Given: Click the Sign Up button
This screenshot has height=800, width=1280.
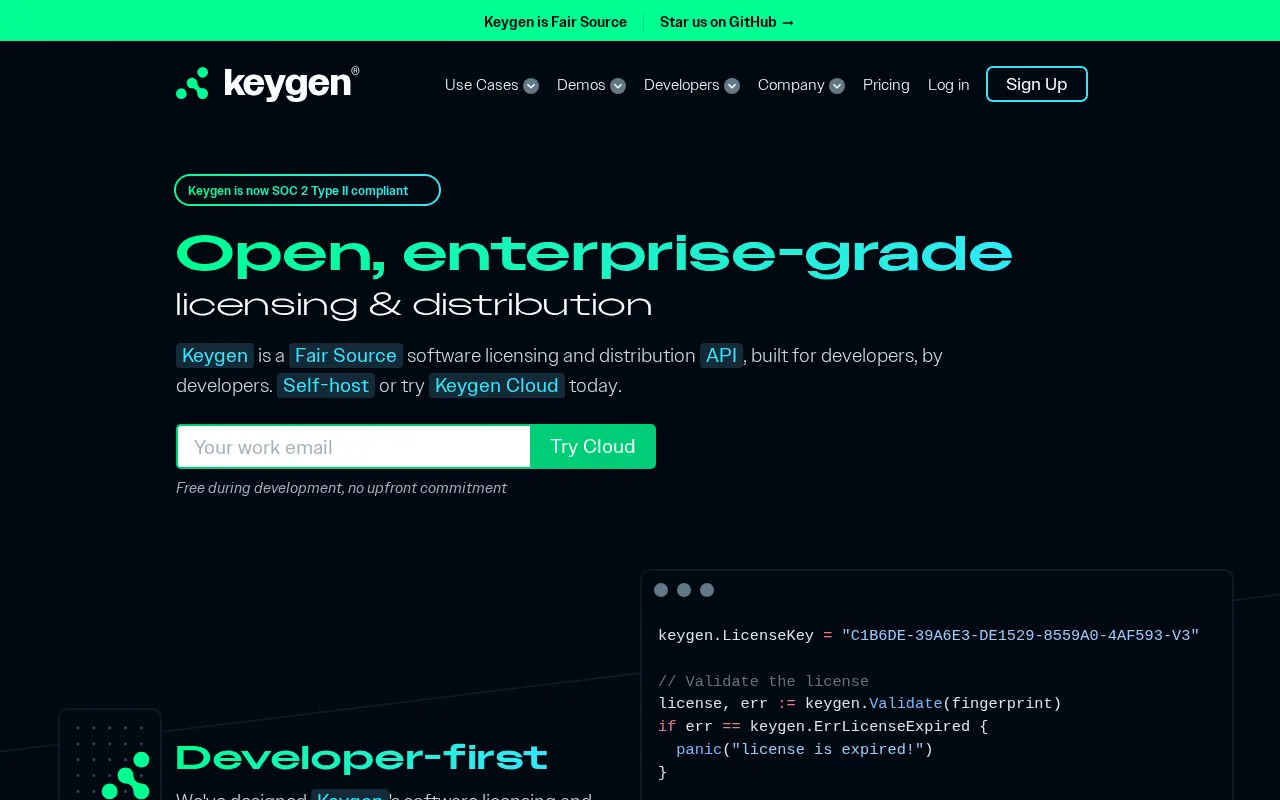Looking at the screenshot, I should click(x=1037, y=84).
